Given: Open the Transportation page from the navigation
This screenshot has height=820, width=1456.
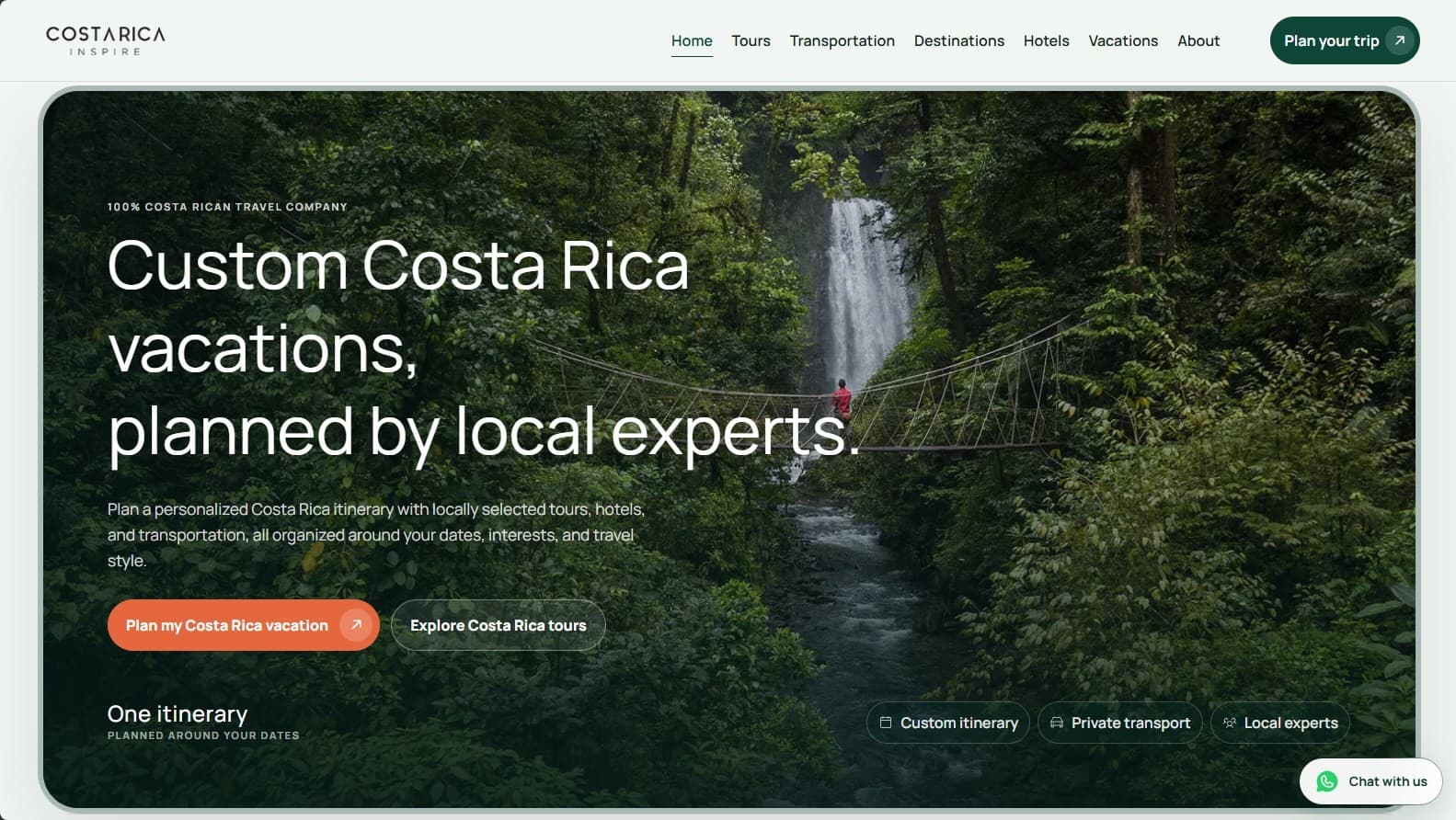Looking at the screenshot, I should [842, 40].
